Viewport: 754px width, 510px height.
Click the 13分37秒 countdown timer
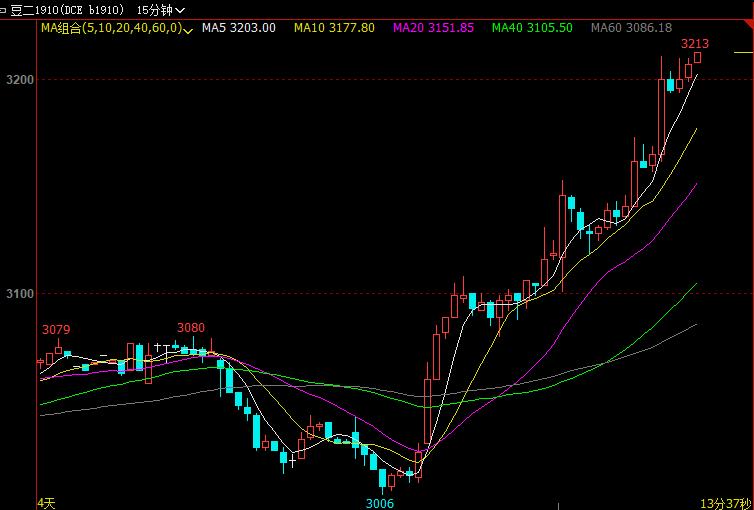click(x=724, y=502)
